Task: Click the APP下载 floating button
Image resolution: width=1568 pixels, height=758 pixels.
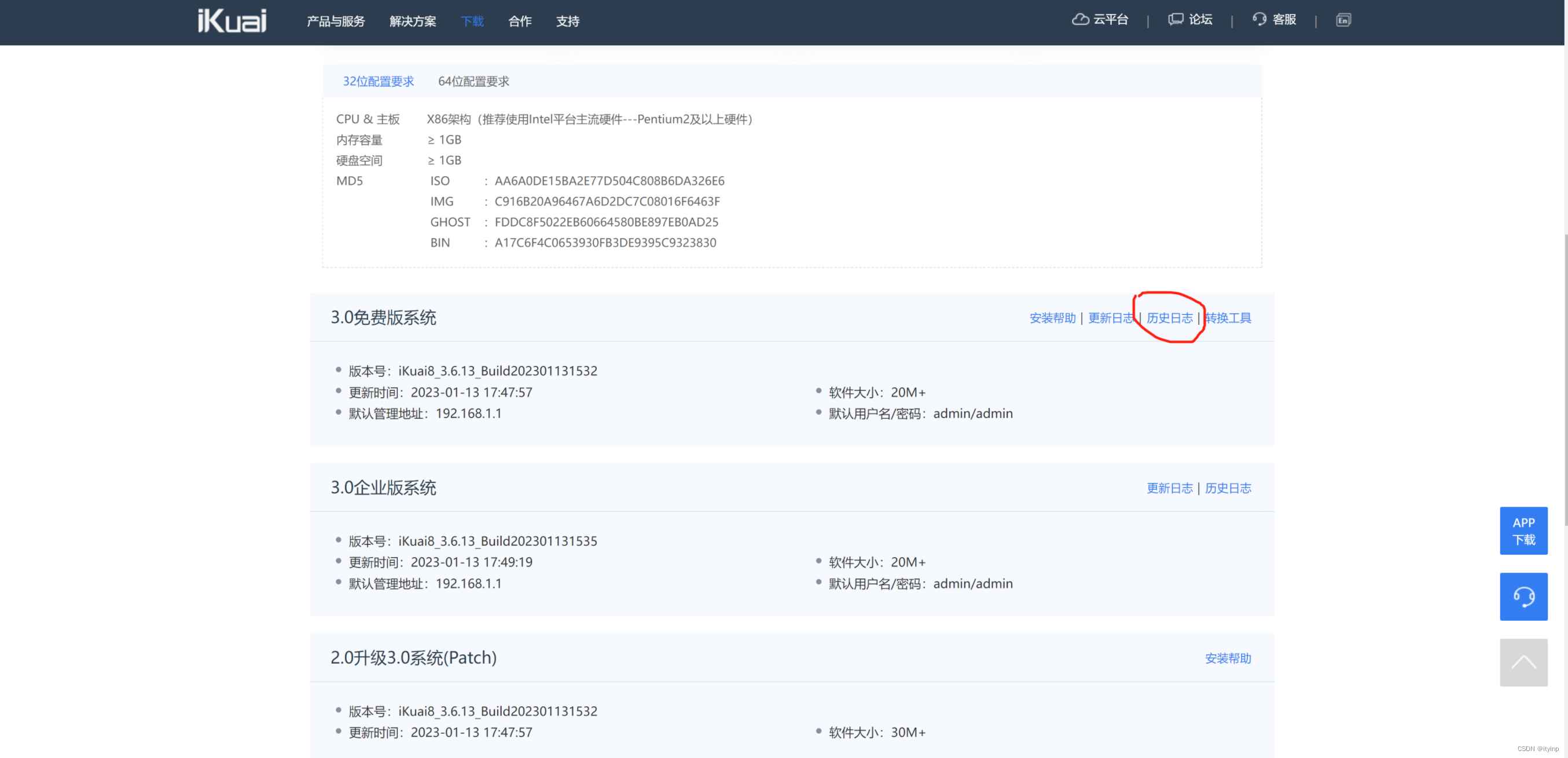Action: pyautogui.click(x=1524, y=530)
